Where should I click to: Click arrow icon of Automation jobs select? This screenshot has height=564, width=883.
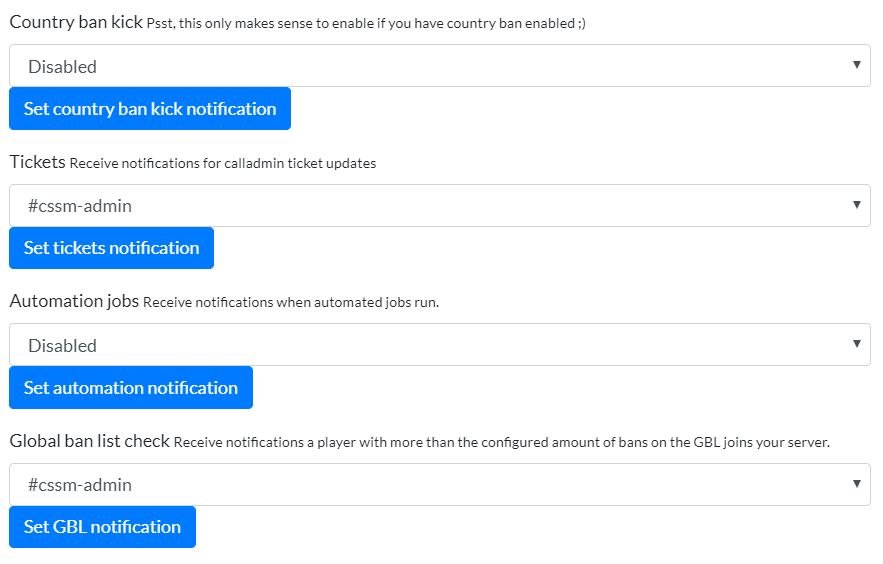(x=857, y=343)
